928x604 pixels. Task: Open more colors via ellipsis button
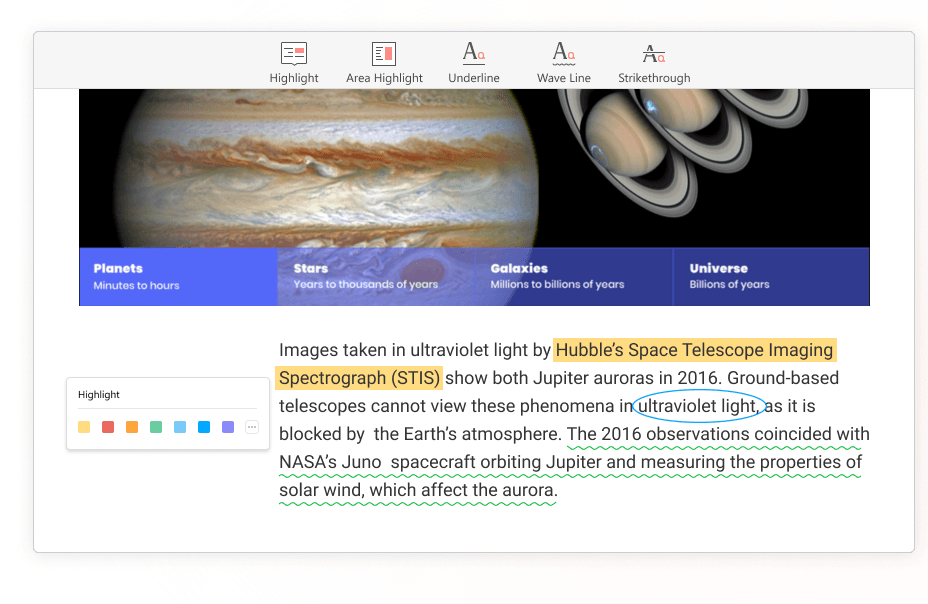(x=252, y=427)
